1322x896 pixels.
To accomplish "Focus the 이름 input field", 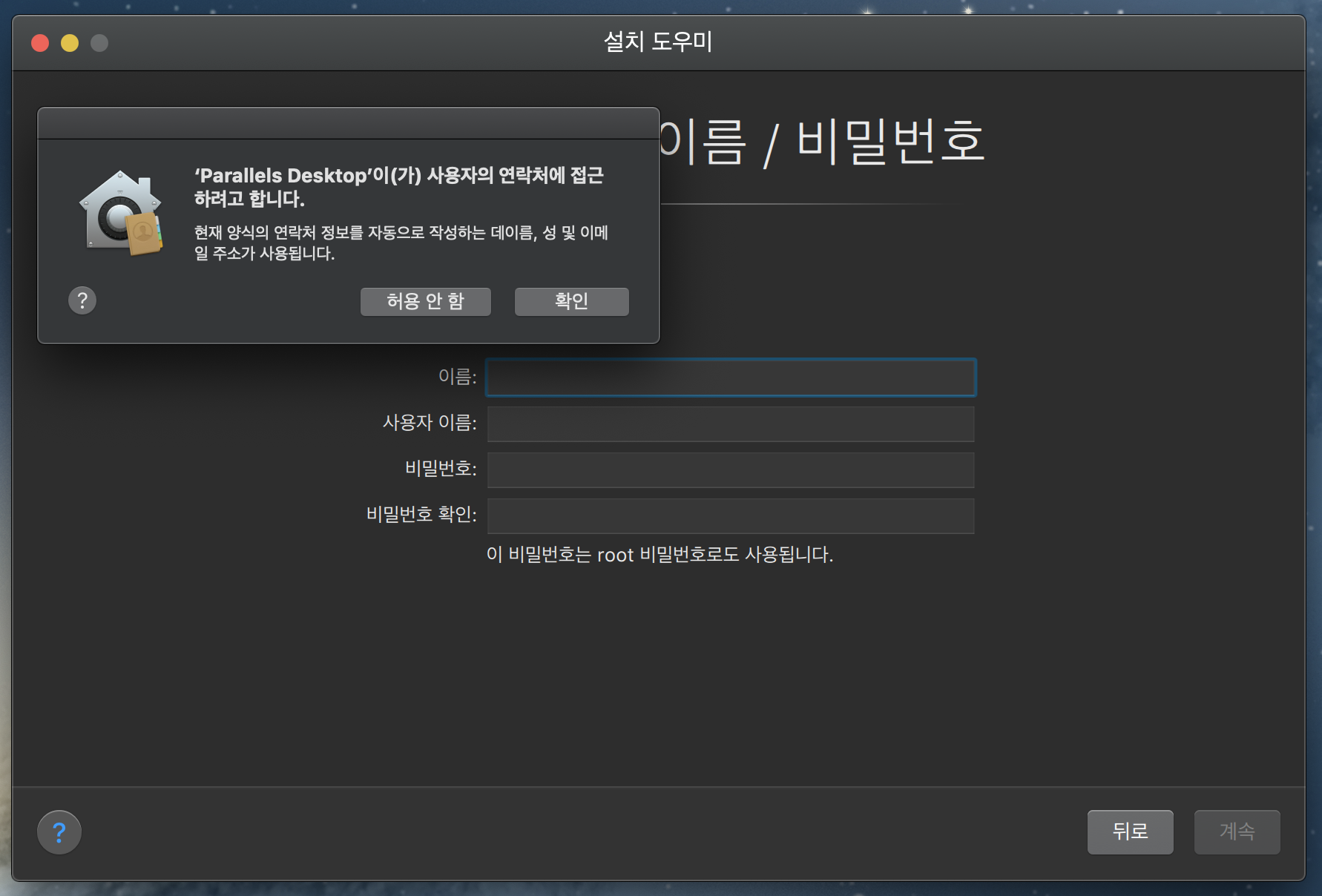I will click(731, 378).
